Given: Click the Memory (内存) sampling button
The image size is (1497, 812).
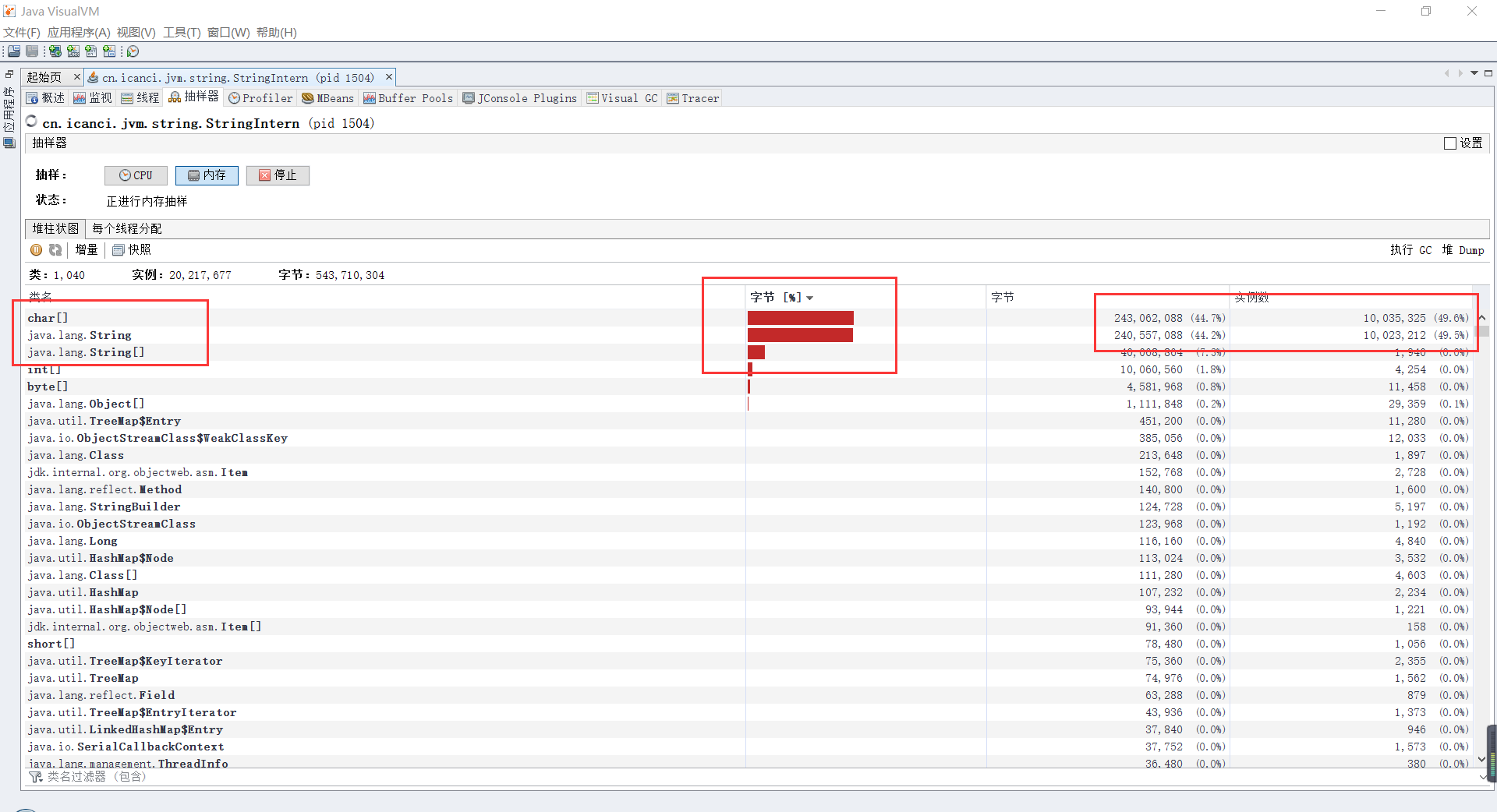Looking at the screenshot, I should tap(207, 175).
